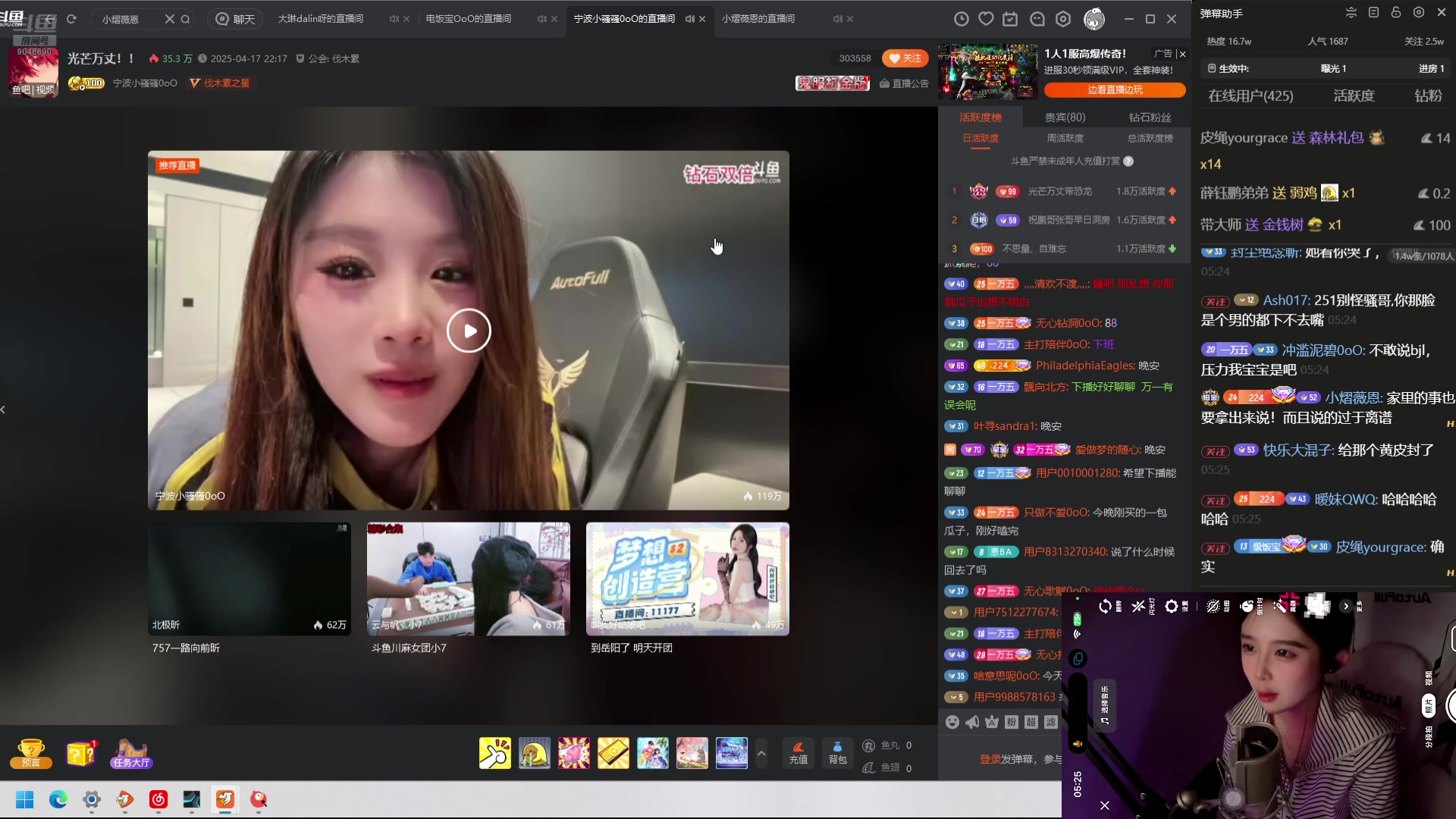Open the 预言 trophy icon
Screen dimensions: 1456x819
[30, 754]
